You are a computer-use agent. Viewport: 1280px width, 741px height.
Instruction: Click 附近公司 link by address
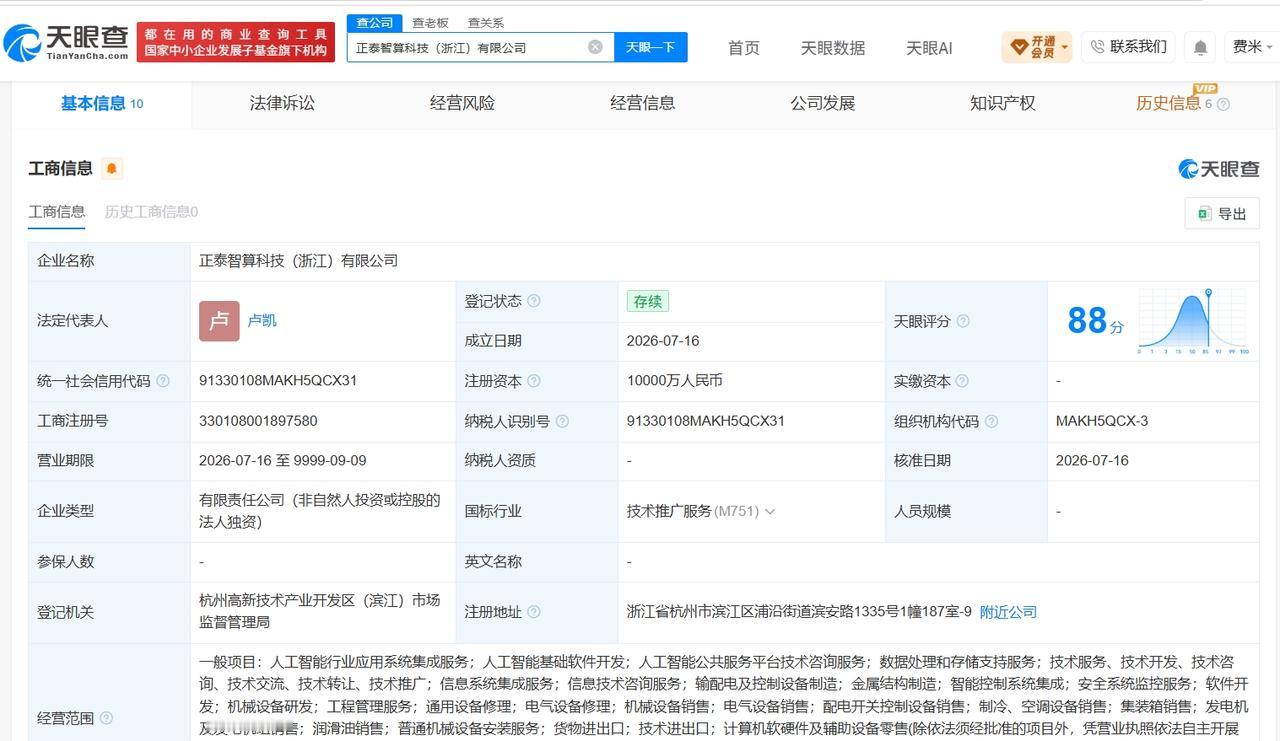(1008, 612)
